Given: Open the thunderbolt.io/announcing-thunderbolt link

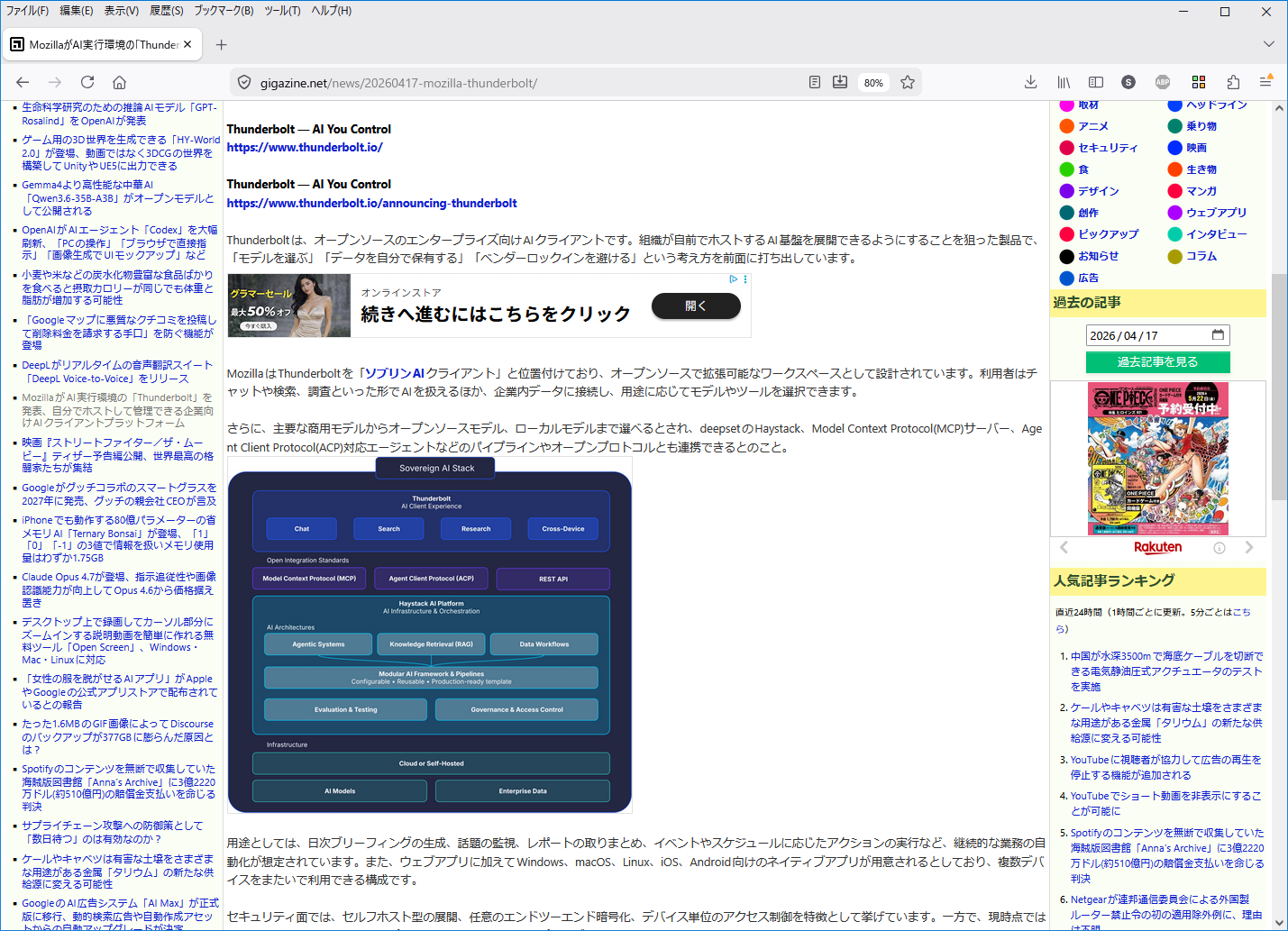Looking at the screenshot, I should 371,203.
